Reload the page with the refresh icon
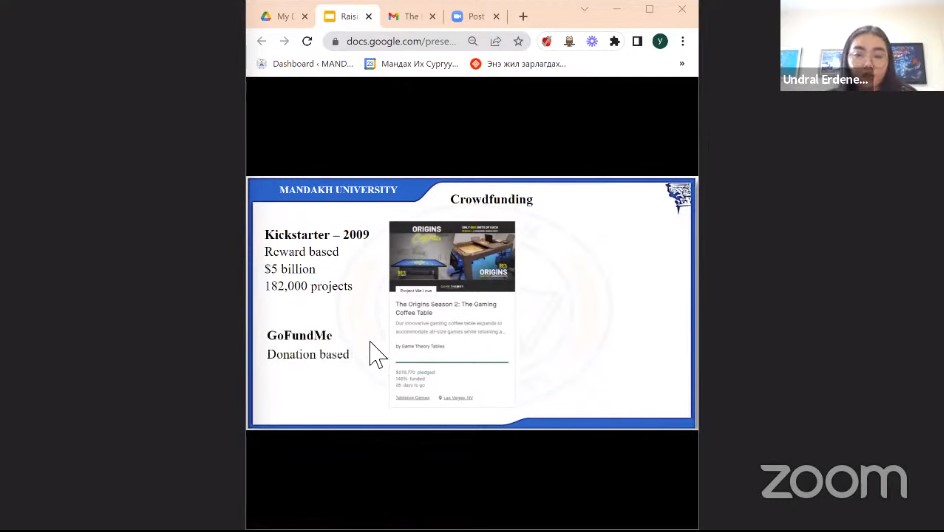 [307, 41]
